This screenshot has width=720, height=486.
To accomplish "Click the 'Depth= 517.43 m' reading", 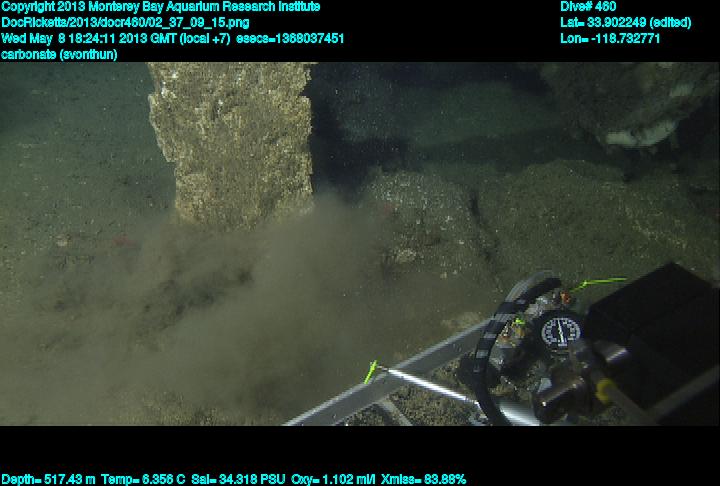I will [x=48, y=479].
